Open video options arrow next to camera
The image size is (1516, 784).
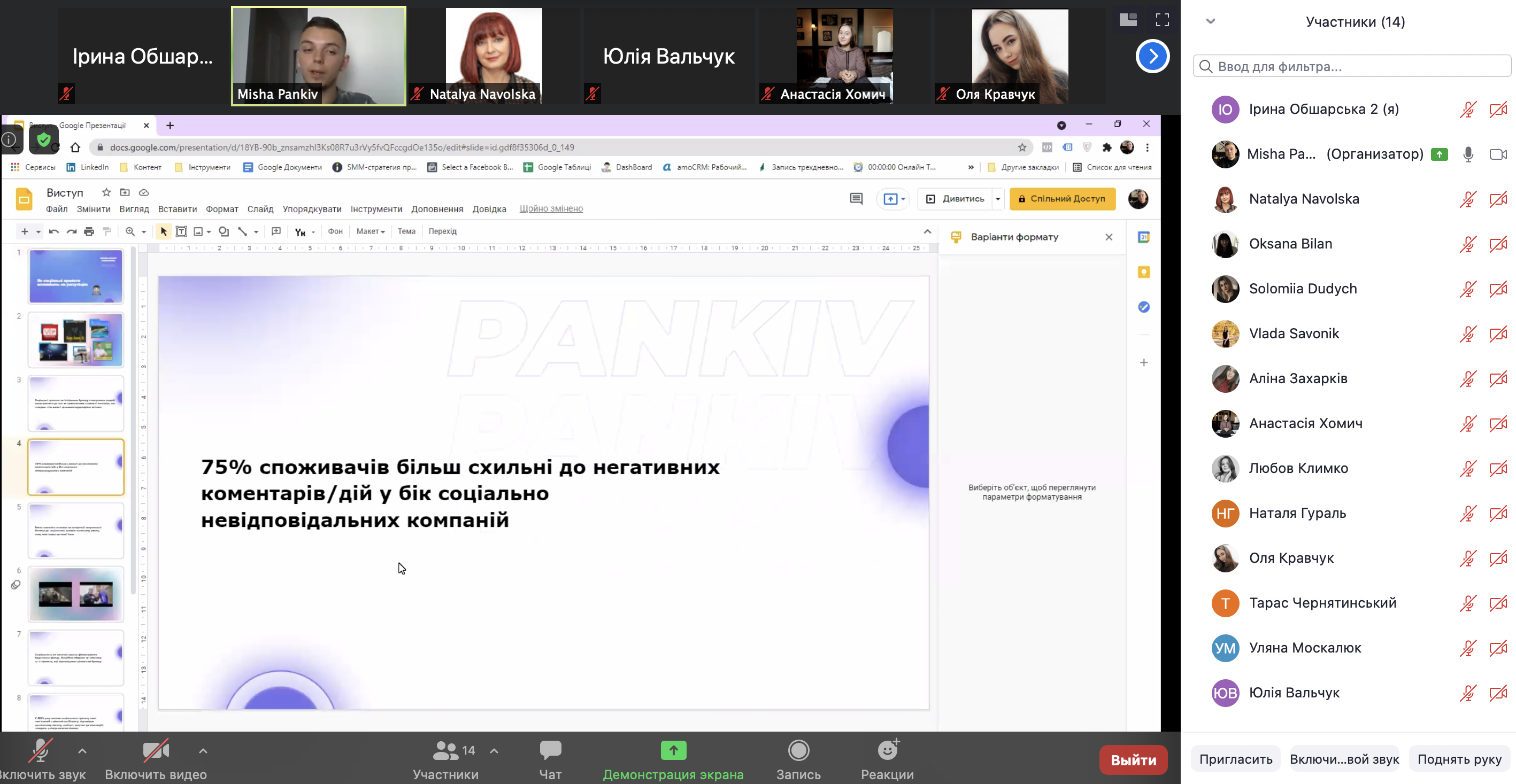203,751
